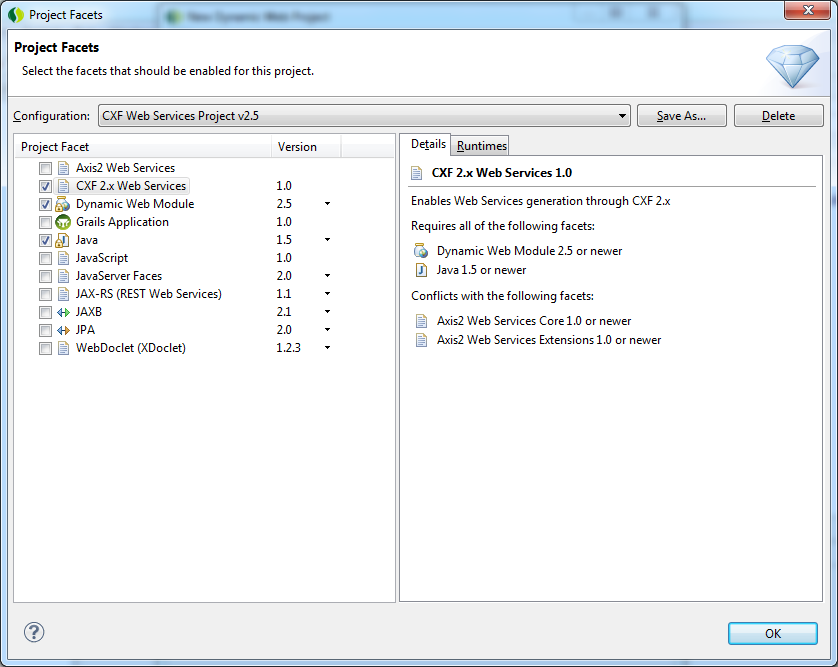Click Axis2 Web Services Extensions conflict icon
Image resolution: width=838 pixels, height=667 pixels.
[x=421, y=340]
